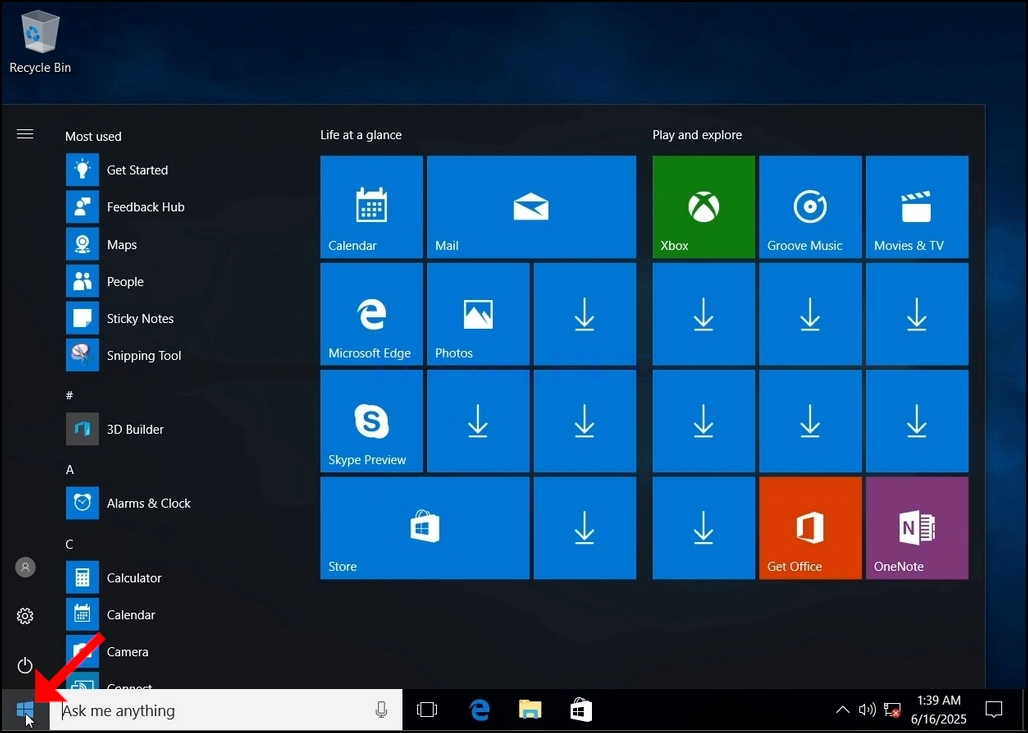Click the volume speaker icon
This screenshot has width=1028, height=733.
[x=867, y=710]
